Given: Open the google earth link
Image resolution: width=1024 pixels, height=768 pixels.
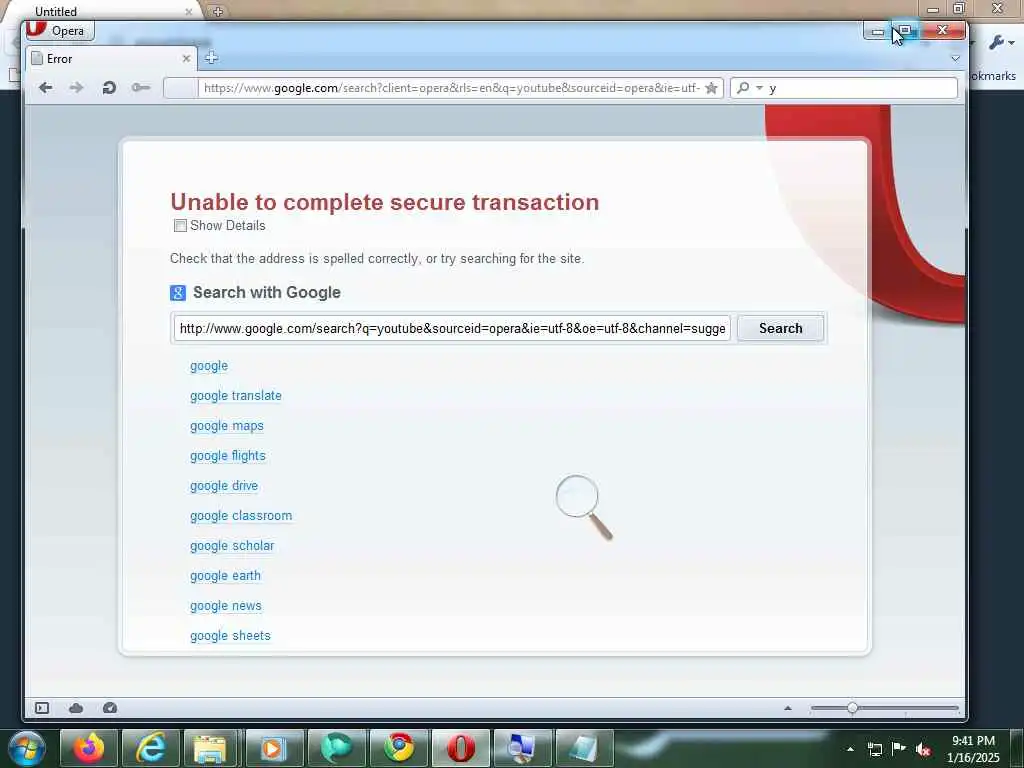Looking at the screenshot, I should (225, 576).
